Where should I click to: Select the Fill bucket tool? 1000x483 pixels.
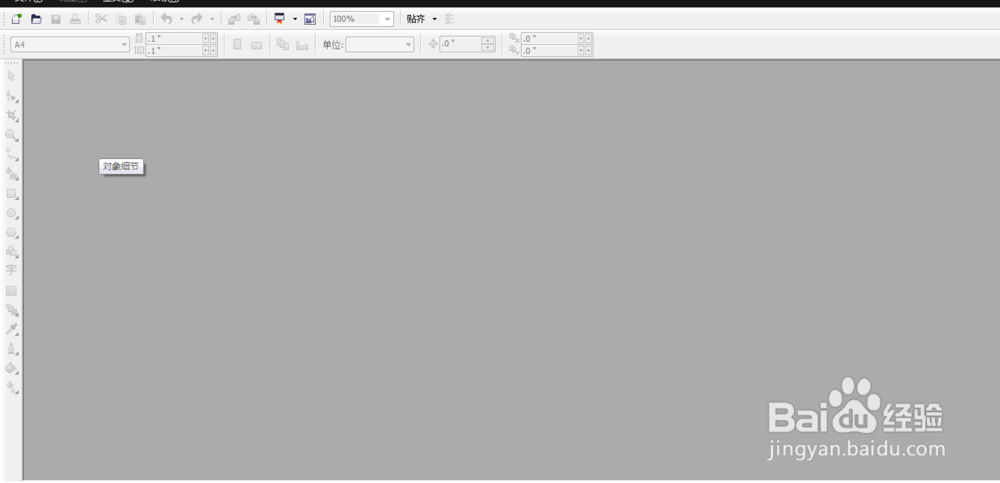point(11,368)
